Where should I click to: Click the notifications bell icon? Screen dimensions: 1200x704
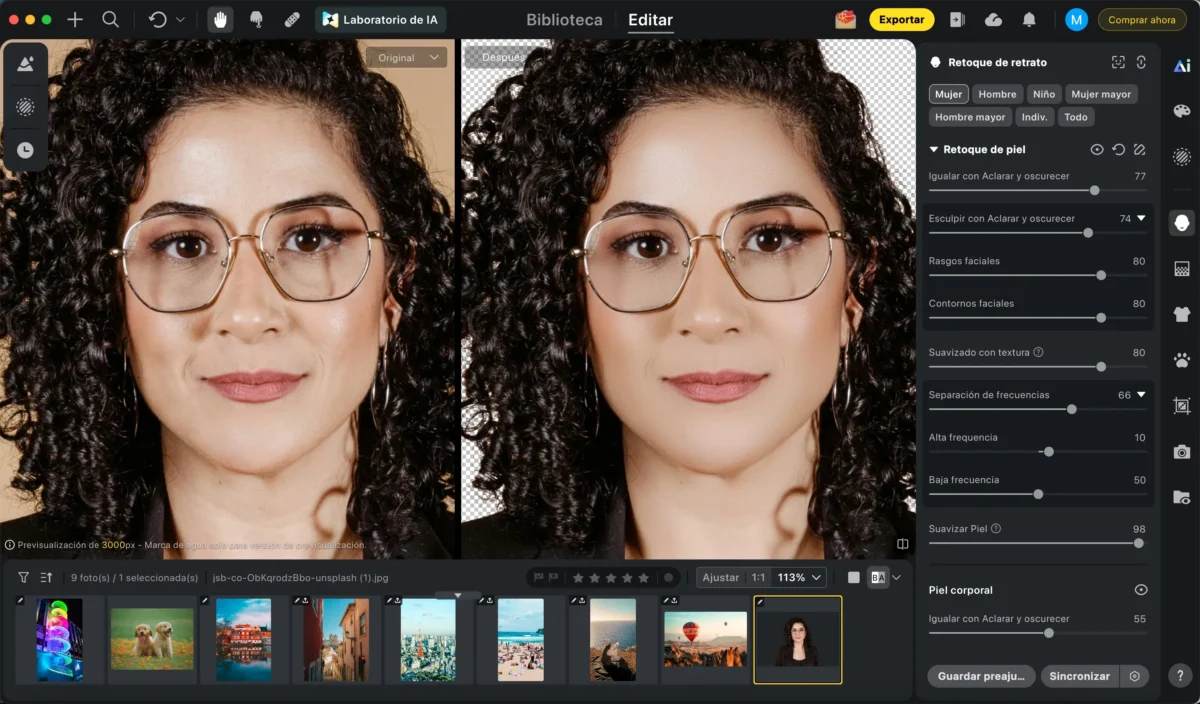click(1029, 20)
